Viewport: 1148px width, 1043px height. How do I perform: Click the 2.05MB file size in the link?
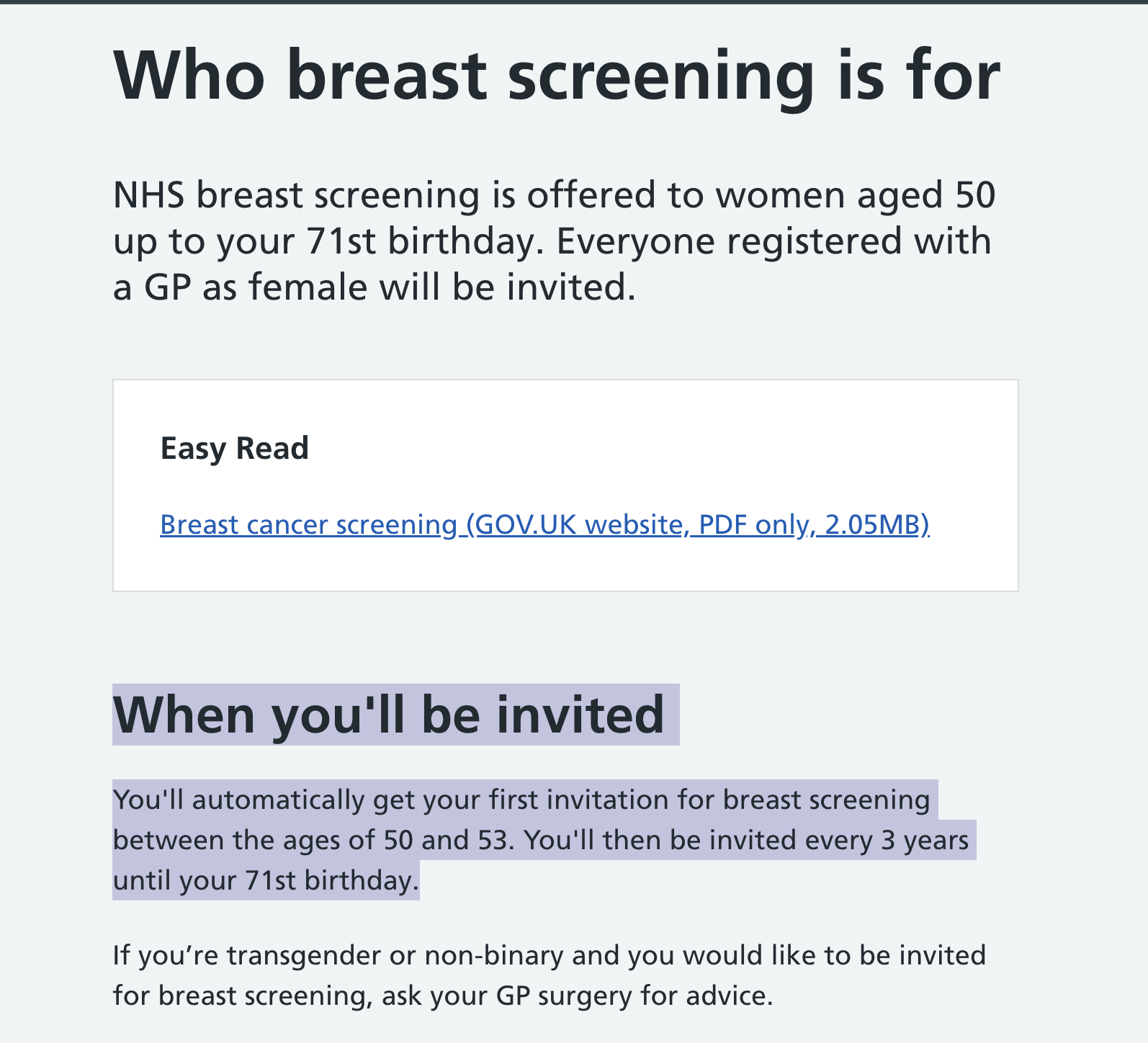coord(874,525)
